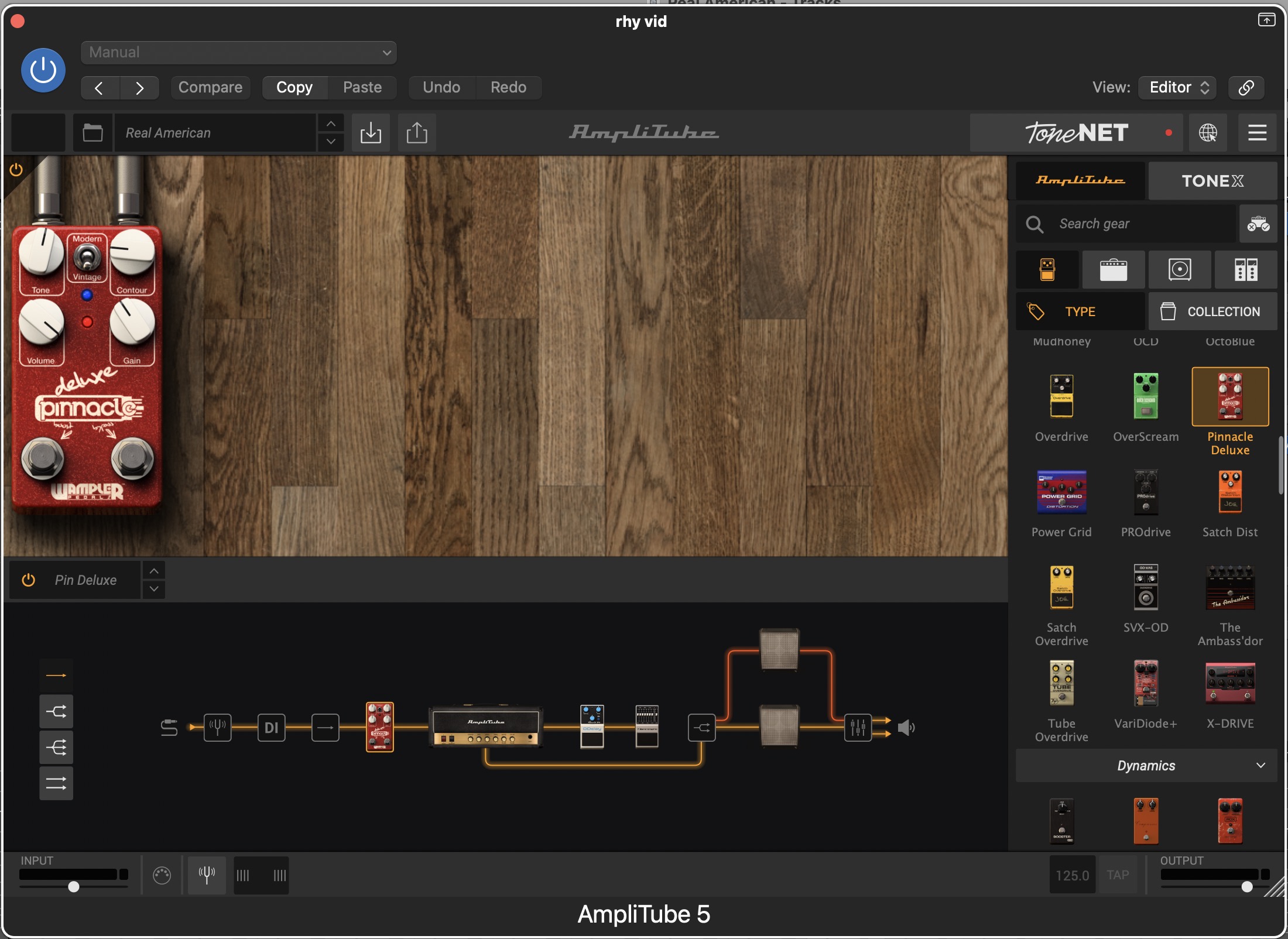
Task: Click the gear filter icon beside search
Action: point(1258,224)
